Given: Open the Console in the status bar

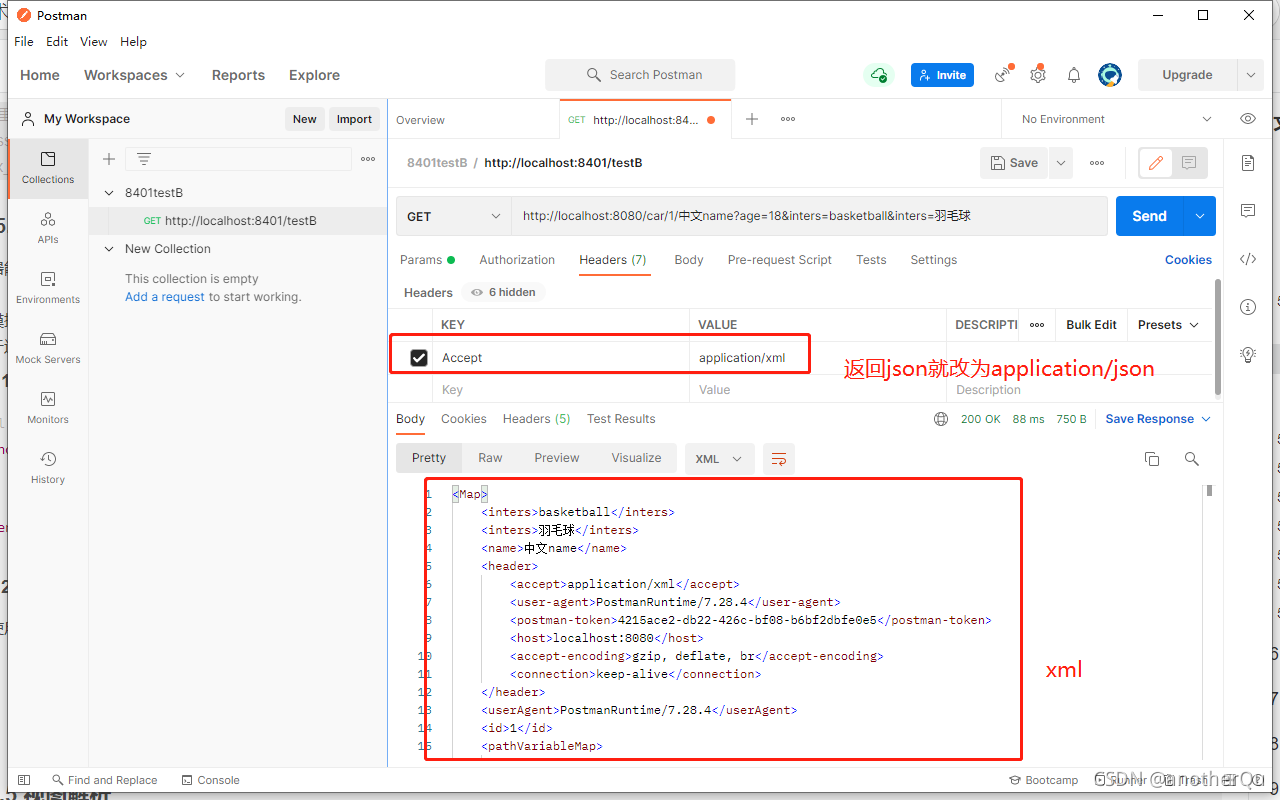Looking at the screenshot, I should [211, 780].
